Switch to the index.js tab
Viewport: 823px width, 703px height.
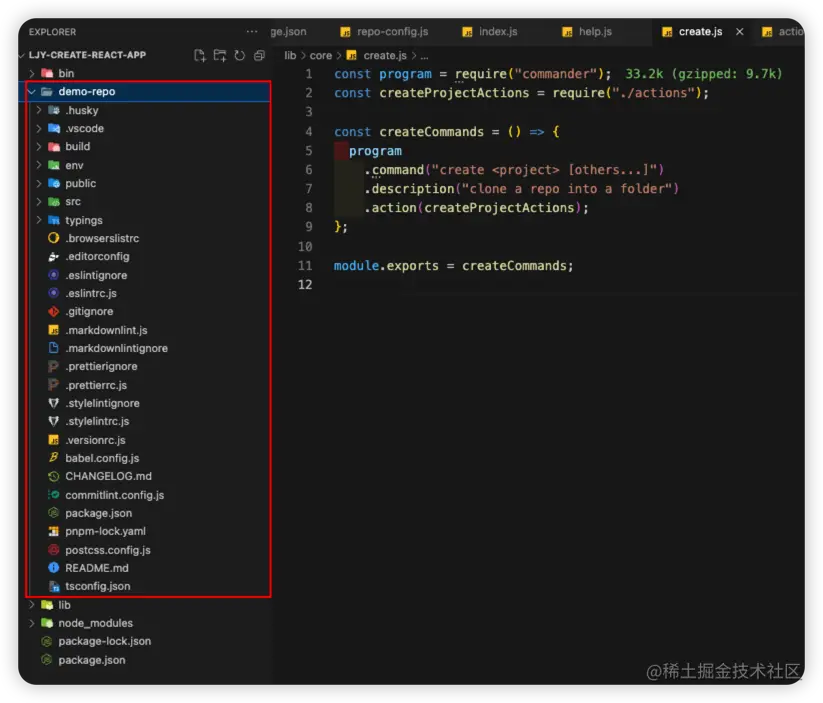pos(490,32)
